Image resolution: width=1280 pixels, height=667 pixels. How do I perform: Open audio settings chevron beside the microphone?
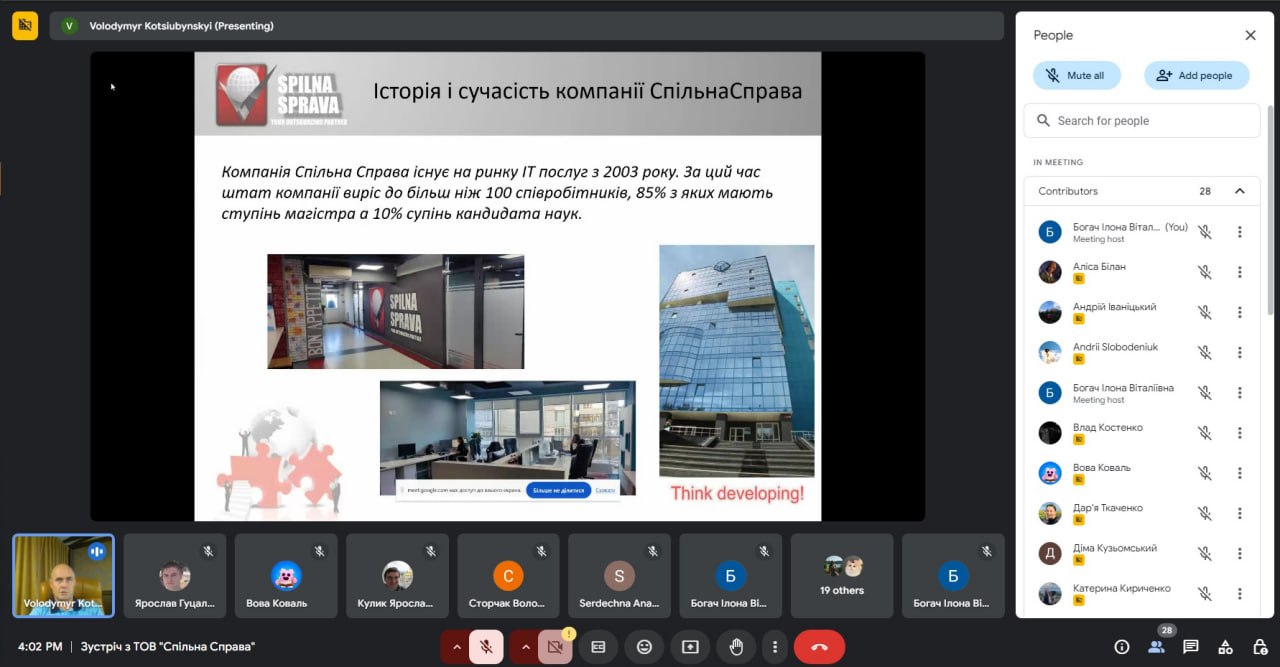(x=457, y=647)
